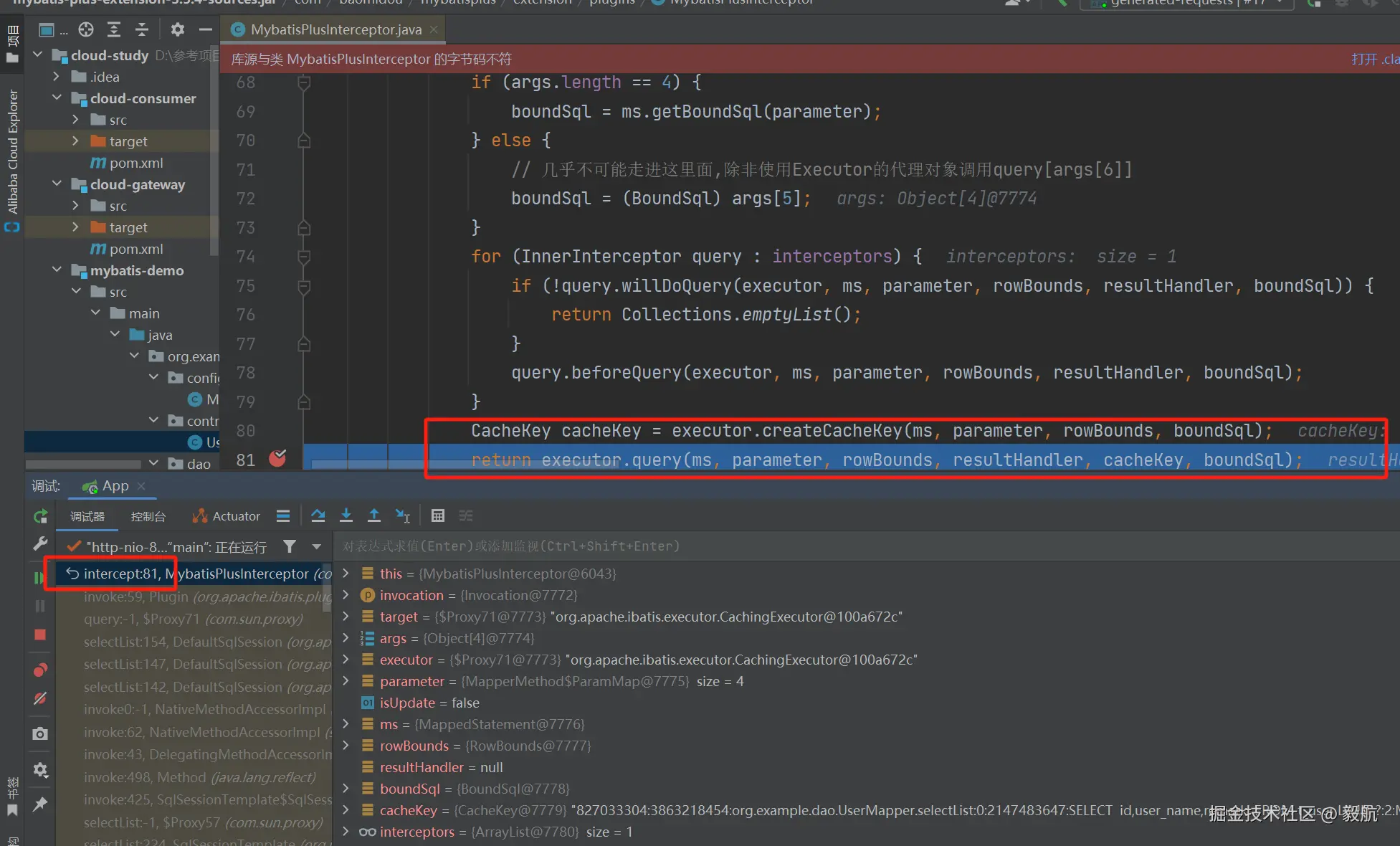The image size is (1400, 846).
Task: Collapse the mybatis-demo module
Action: tap(57, 270)
